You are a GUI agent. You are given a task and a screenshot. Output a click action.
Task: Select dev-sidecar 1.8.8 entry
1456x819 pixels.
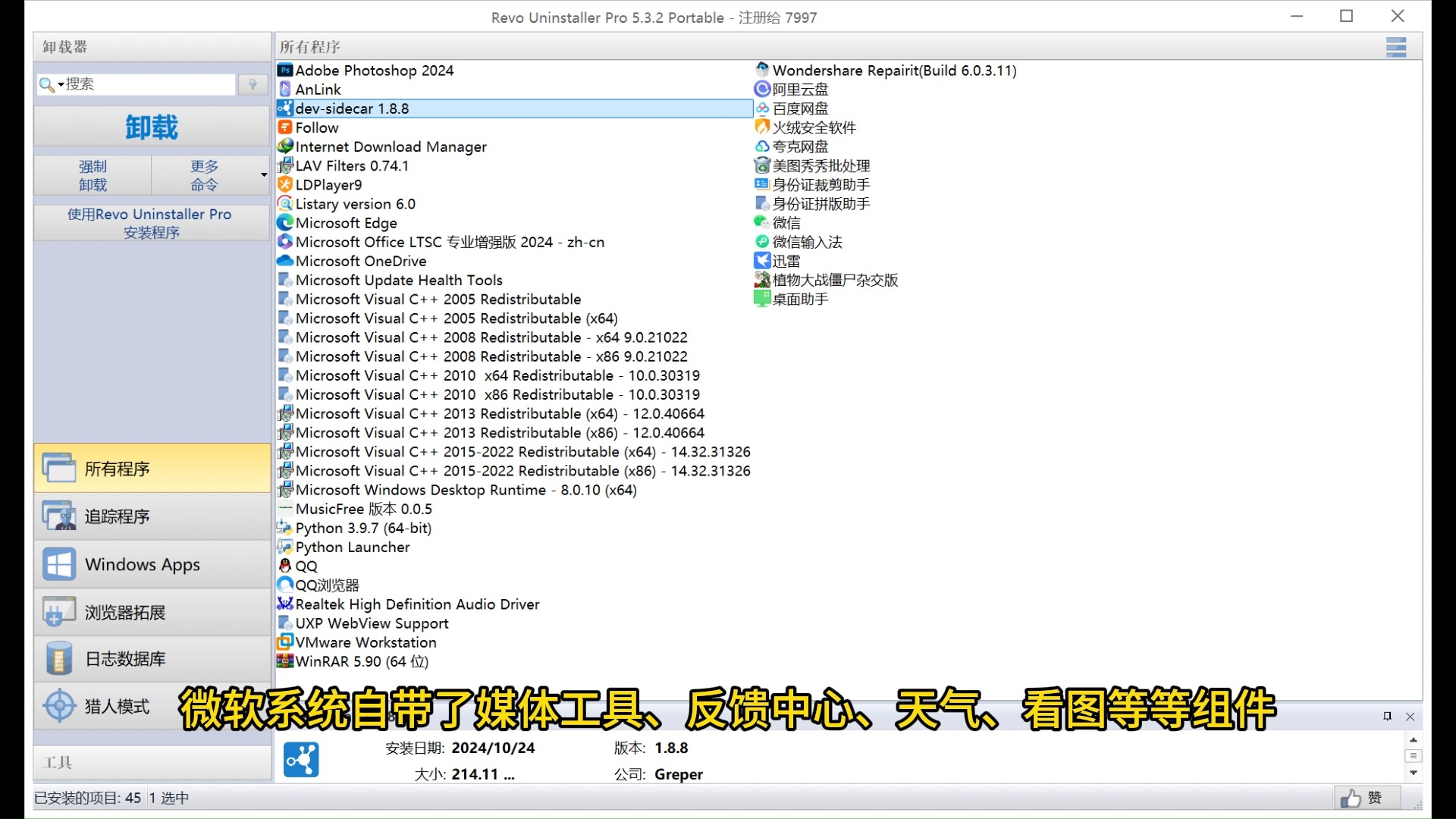point(515,108)
